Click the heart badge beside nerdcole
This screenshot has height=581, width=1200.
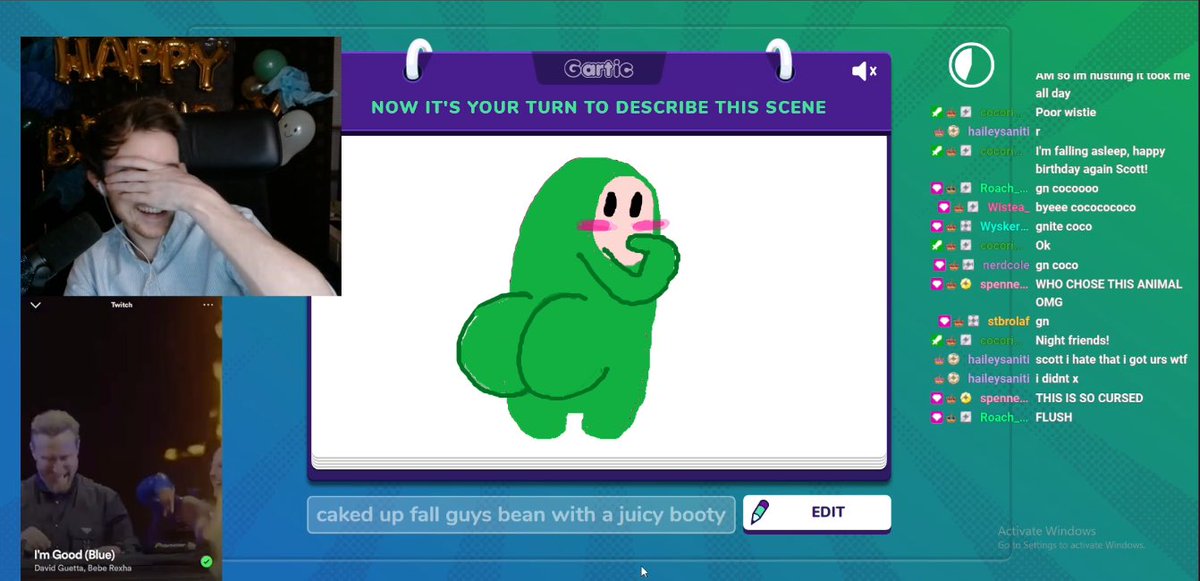pos(939,265)
